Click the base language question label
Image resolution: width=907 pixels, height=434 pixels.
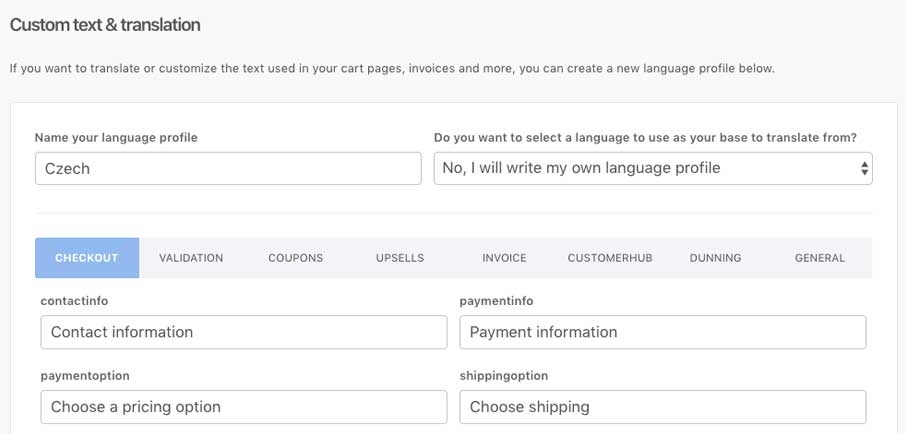point(645,138)
